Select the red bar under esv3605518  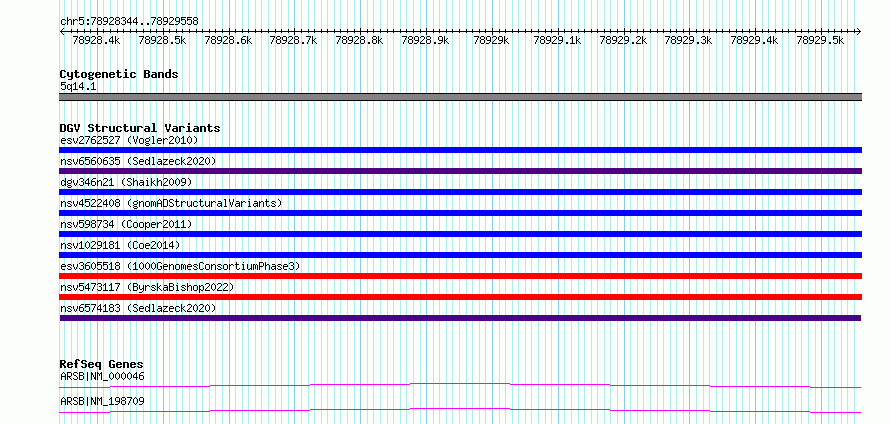[460, 276]
